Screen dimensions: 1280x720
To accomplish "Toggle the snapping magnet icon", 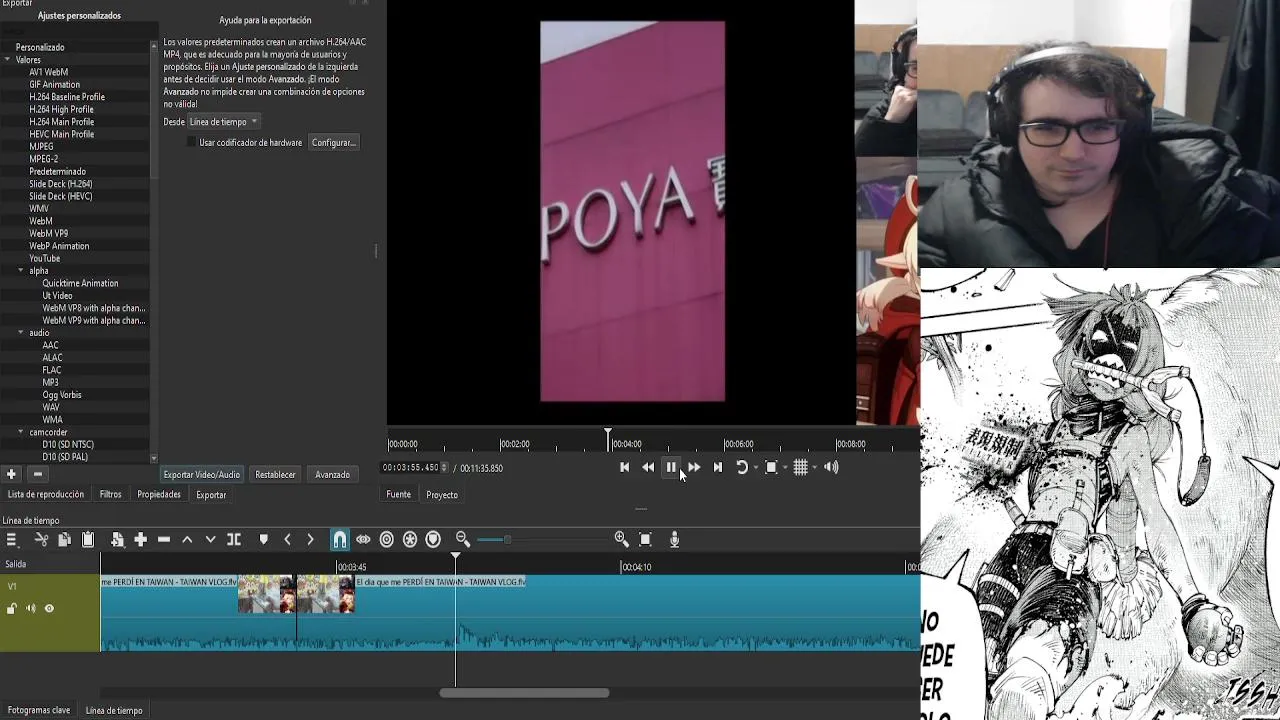I will (340, 540).
